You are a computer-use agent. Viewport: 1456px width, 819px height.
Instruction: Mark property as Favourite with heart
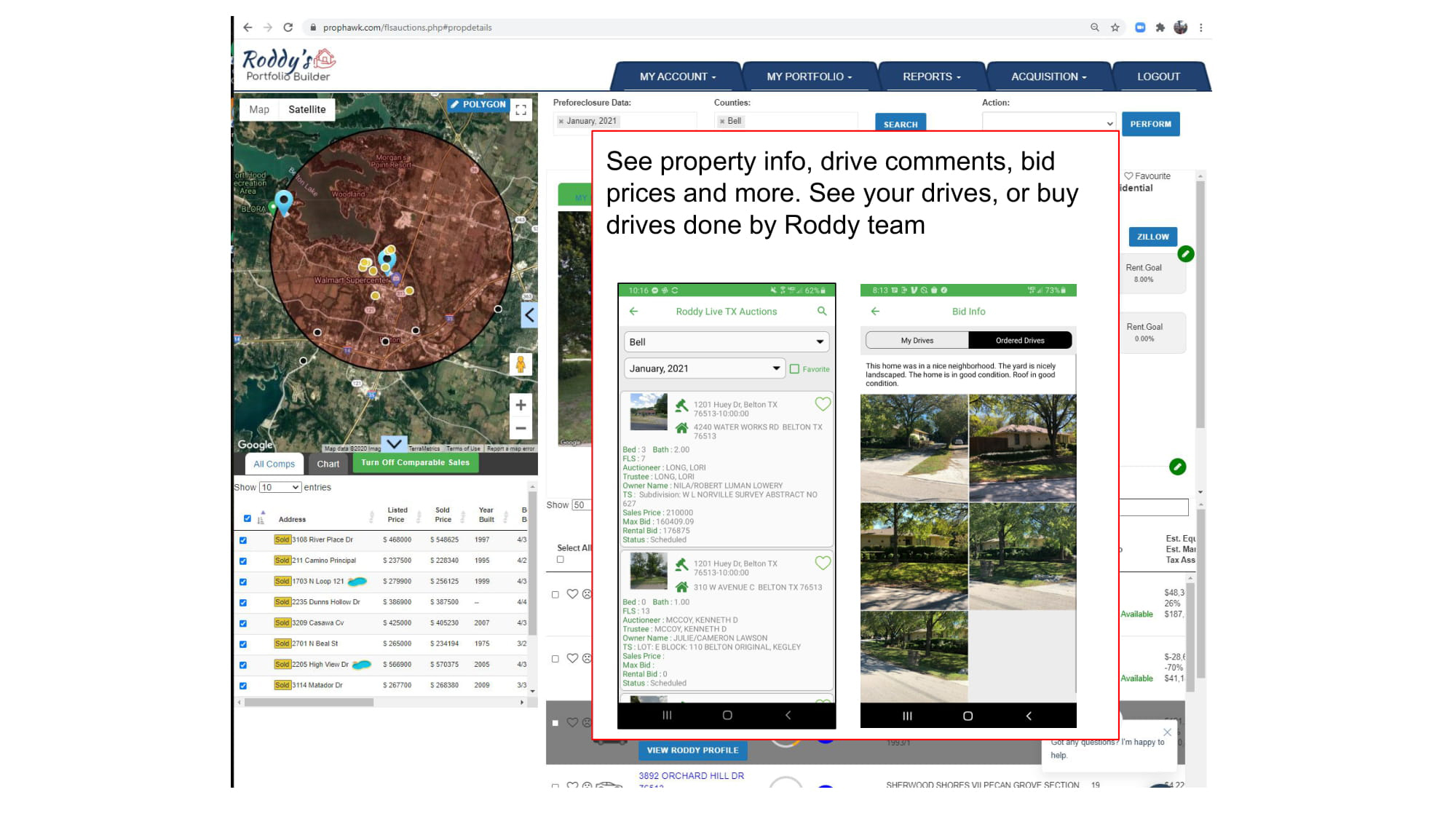point(1128,176)
